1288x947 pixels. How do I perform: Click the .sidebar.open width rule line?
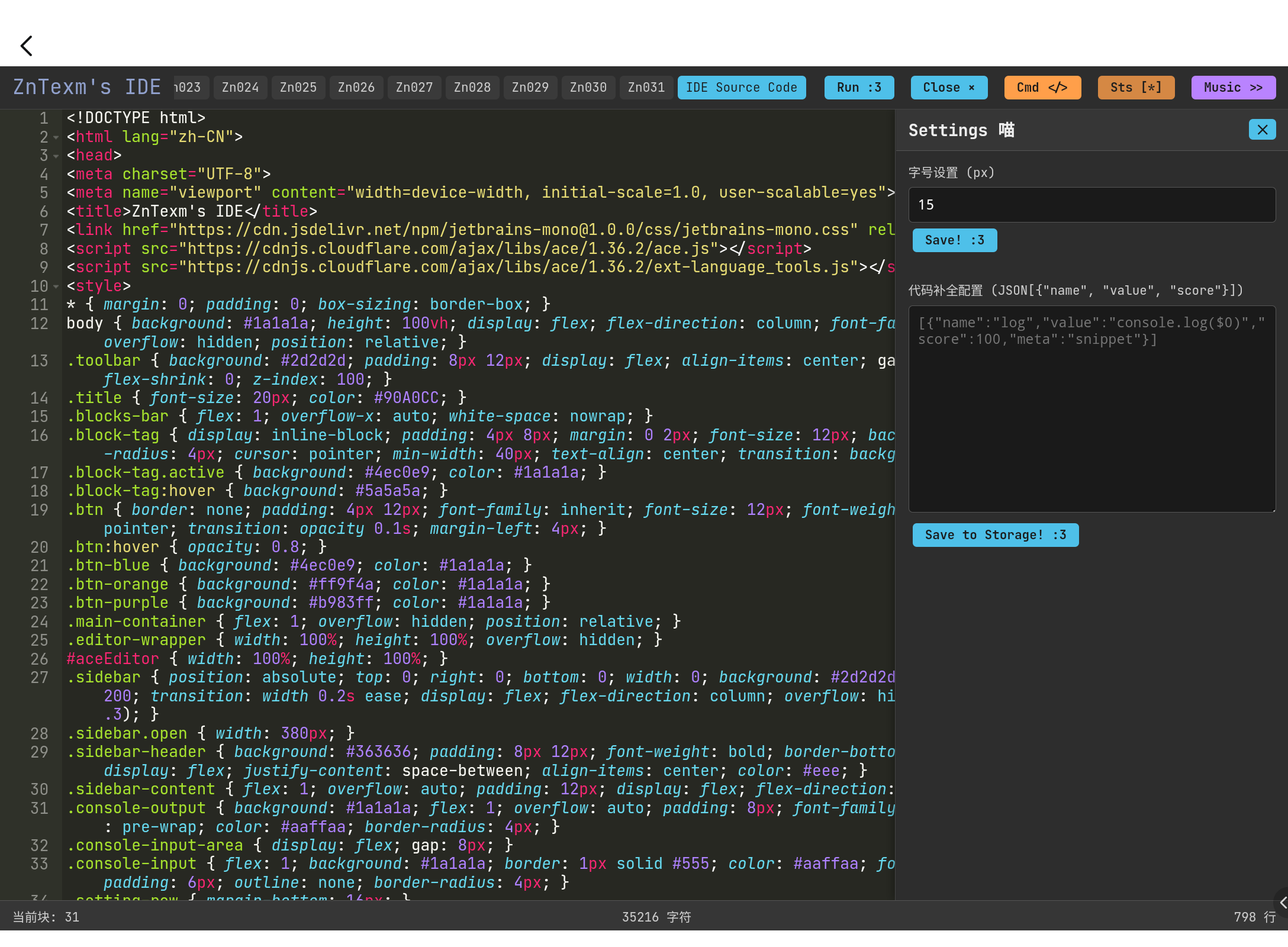pyautogui.click(x=211, y=734)
